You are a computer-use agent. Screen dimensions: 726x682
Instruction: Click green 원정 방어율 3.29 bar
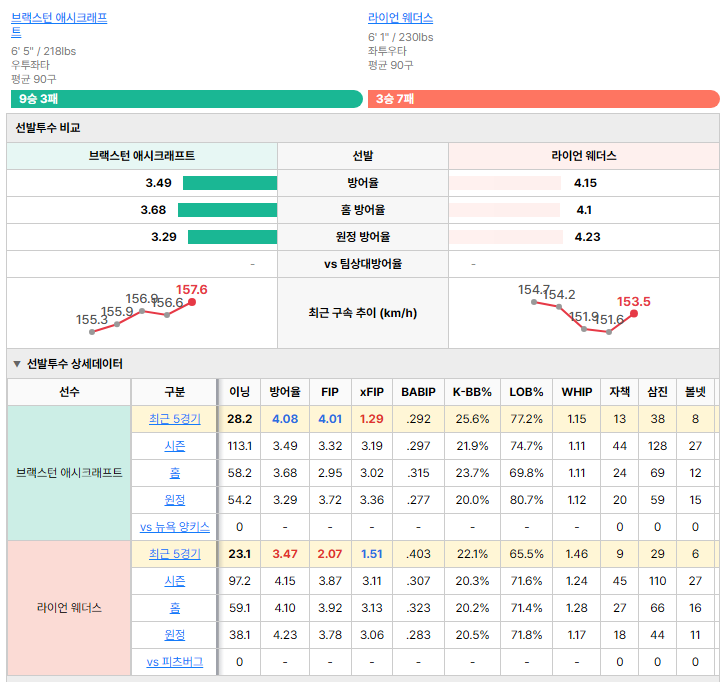click(x=232, y=237)
